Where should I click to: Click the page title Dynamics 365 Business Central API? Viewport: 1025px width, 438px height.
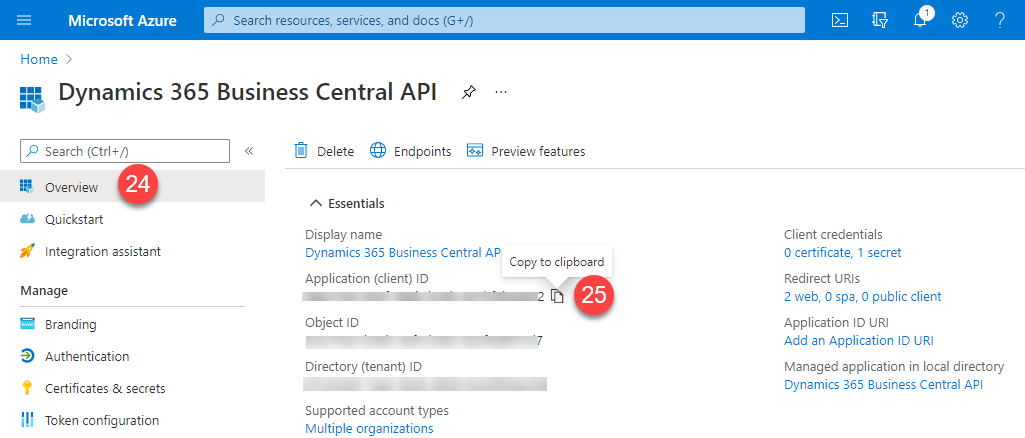click(x=247, y=92)
